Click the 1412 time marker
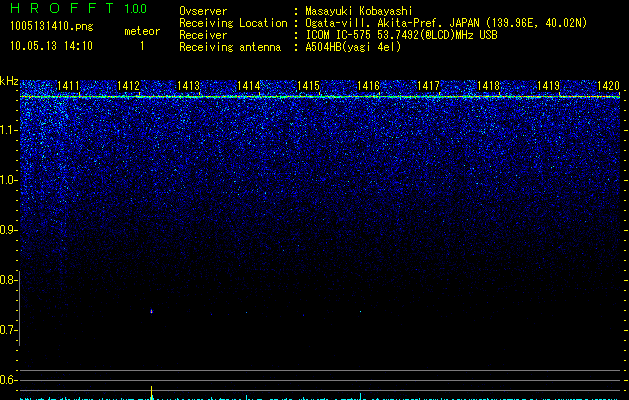The image size is (629, 400). pos(128,86)
